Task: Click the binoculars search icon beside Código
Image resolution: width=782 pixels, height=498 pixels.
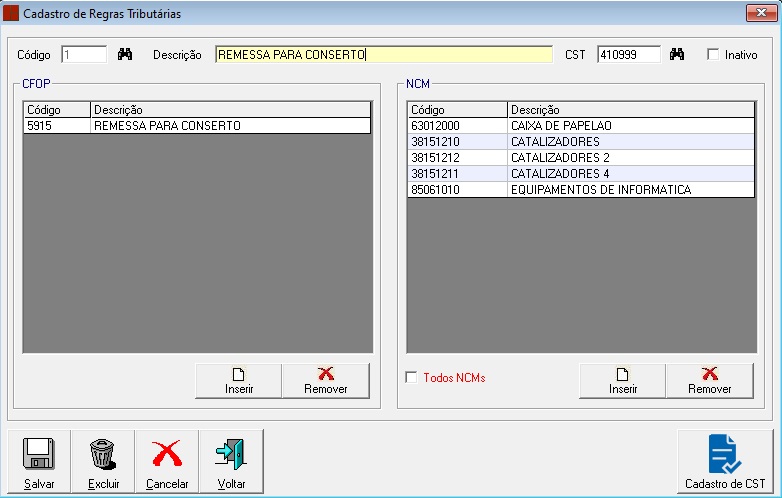Action: pos(125,55)
